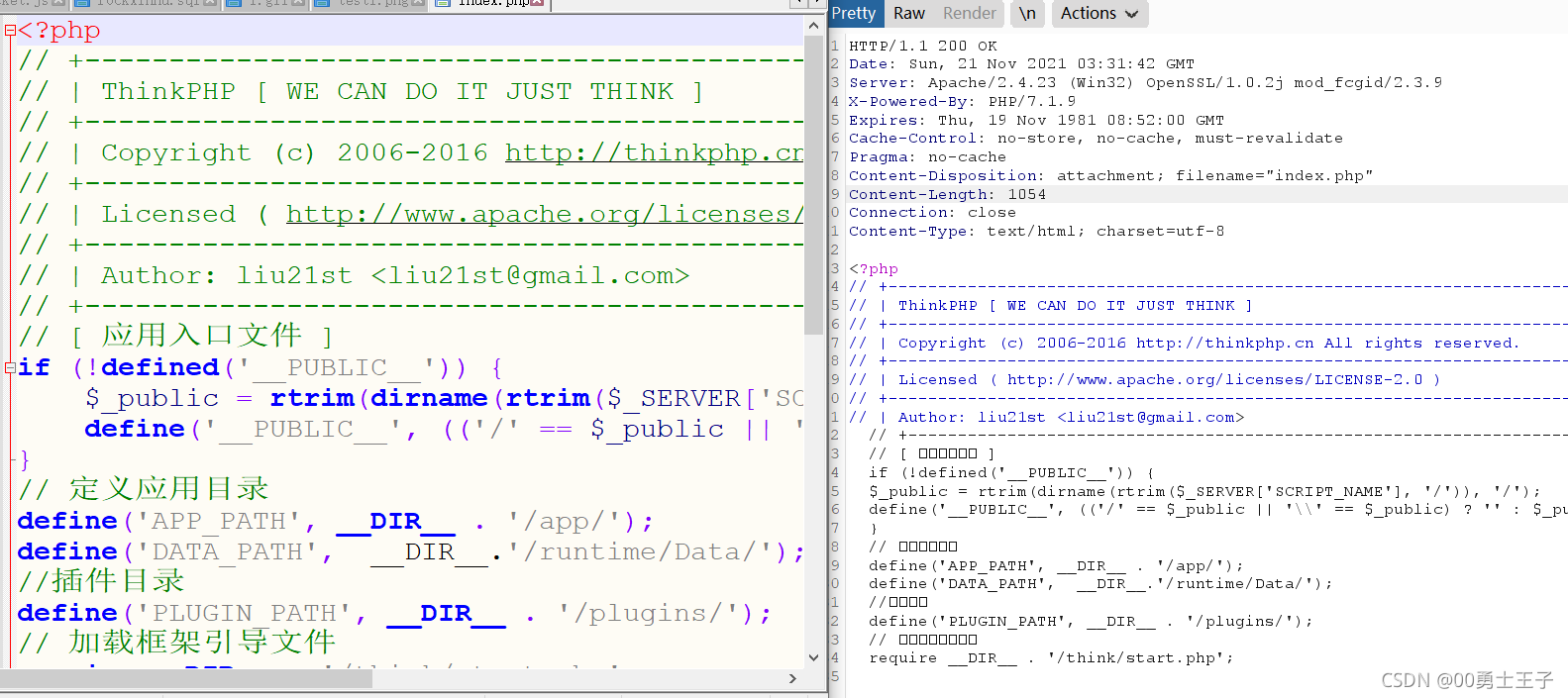Click the 'Author: liu21st' comment line in editor
Image resolution: width=1568 pixels, height=698 pixels.
coord(354,275)
